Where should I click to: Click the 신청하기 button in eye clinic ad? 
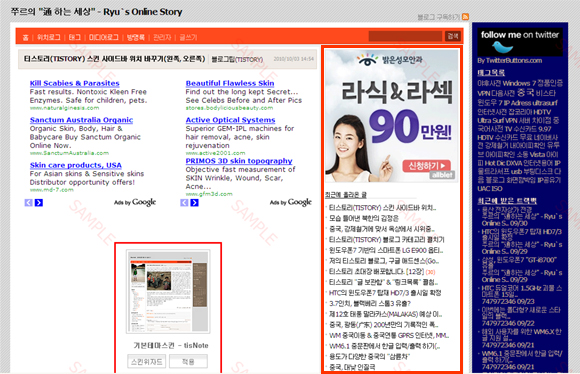coord(426,166)
